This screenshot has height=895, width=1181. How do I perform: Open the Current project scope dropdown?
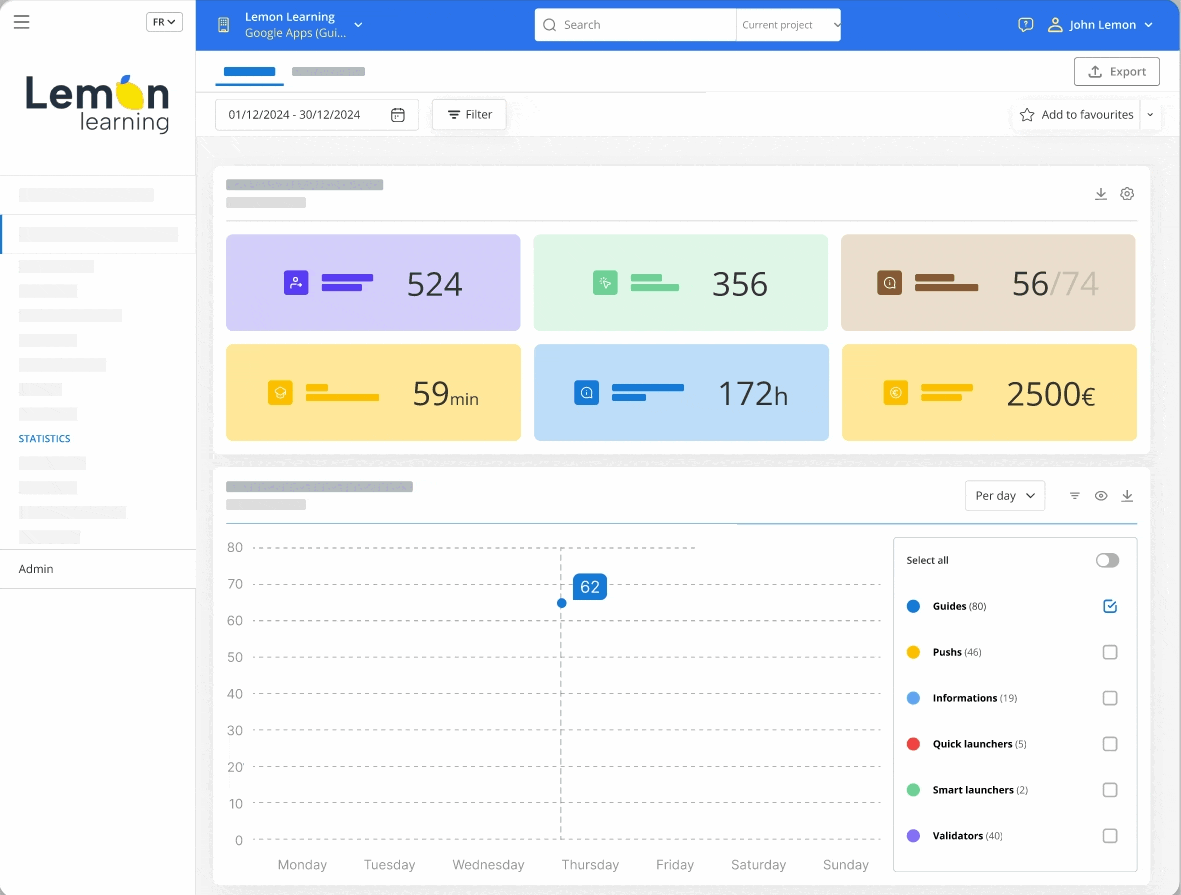click(x=789, y=25)
